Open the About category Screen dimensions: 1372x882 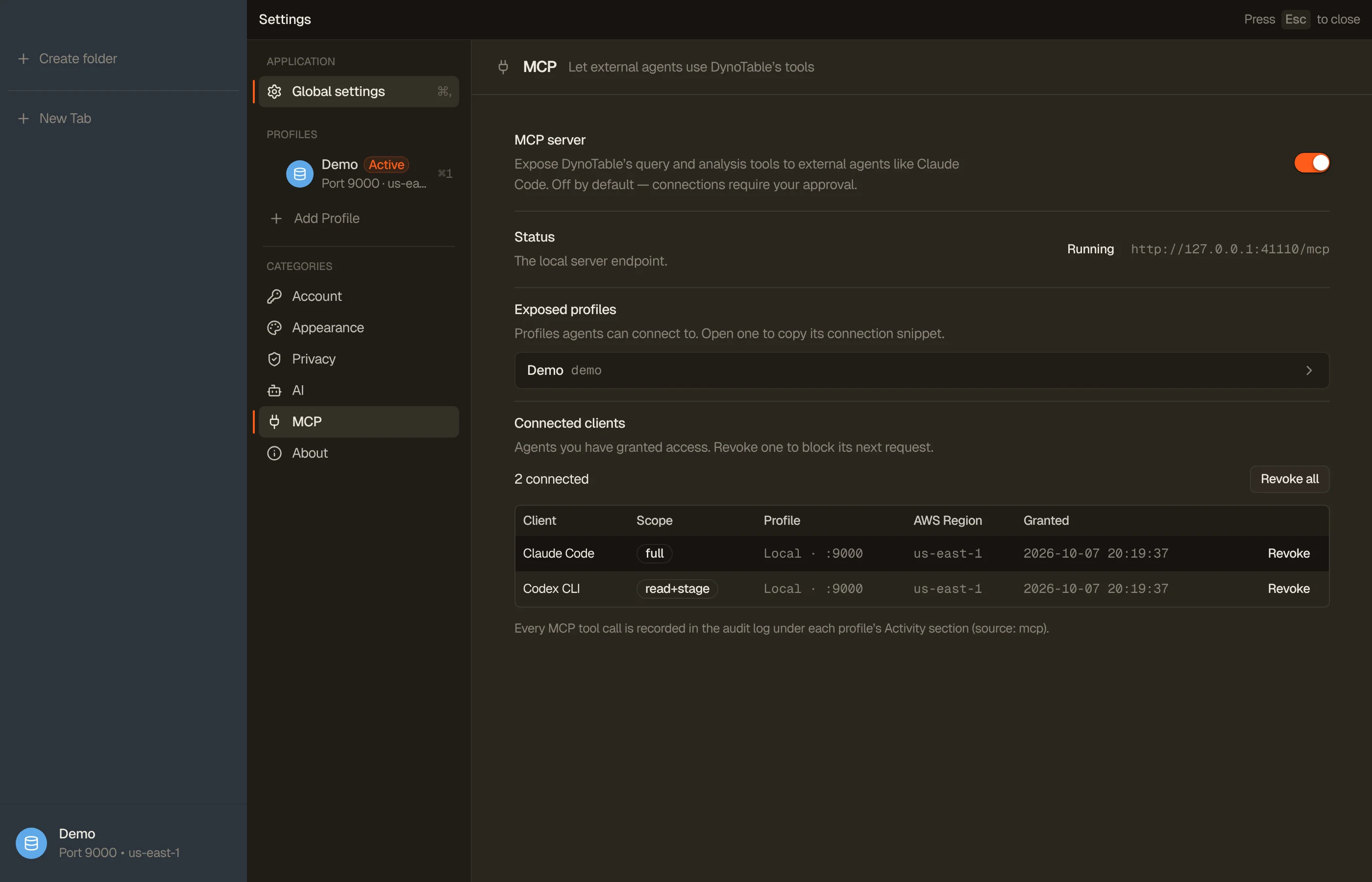tap(359, 454)
